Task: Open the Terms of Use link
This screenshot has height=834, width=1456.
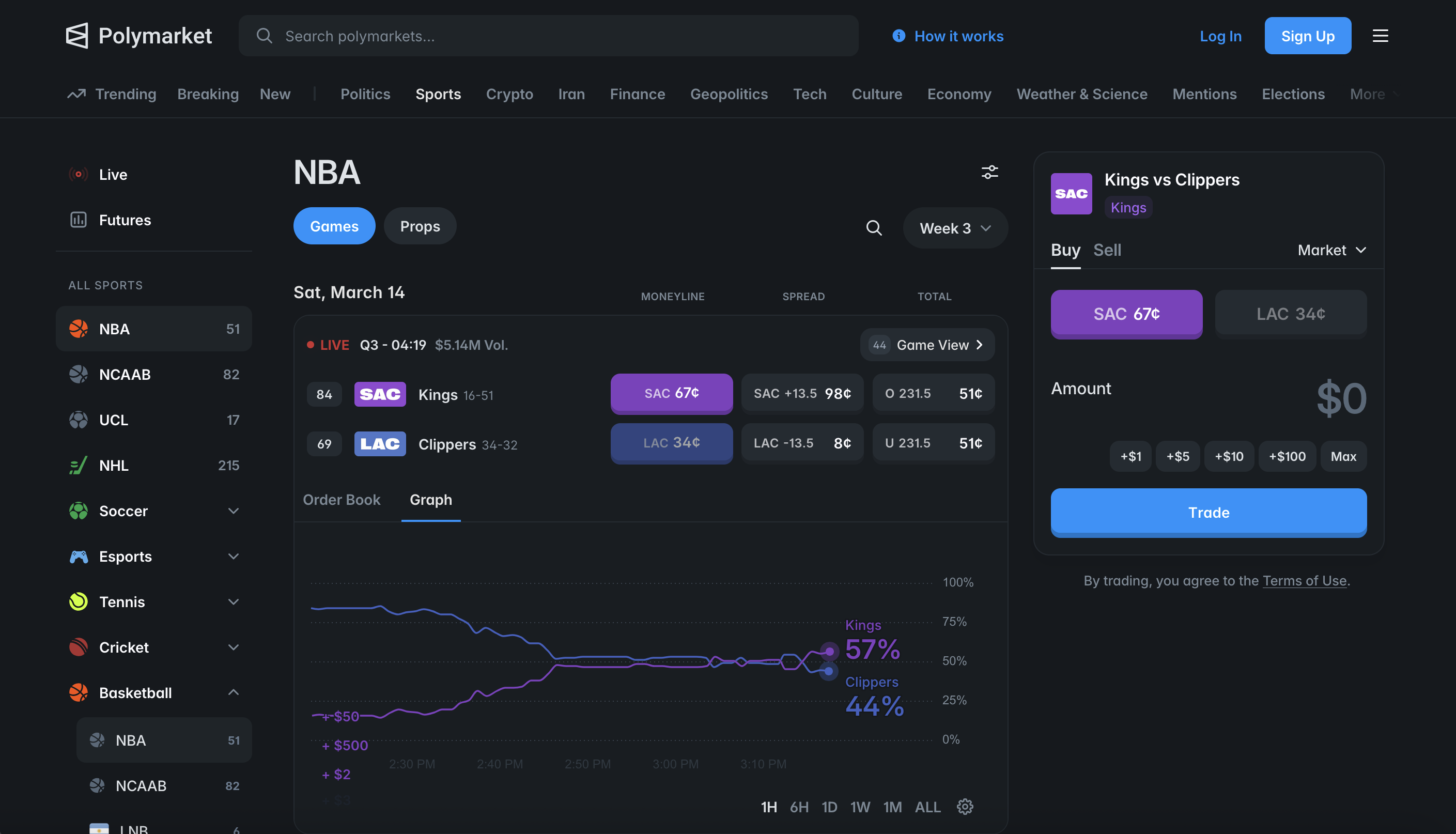Action: coord(1304,580)
